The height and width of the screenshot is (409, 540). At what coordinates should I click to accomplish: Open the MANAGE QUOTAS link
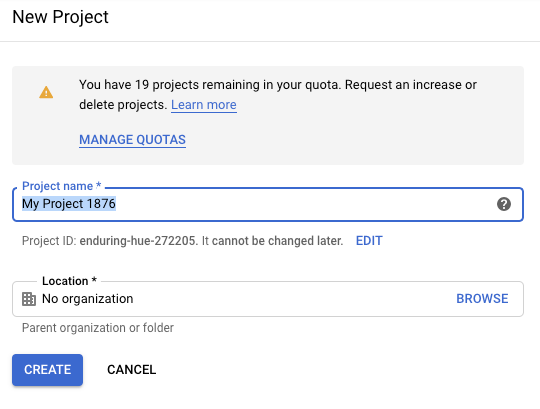click(x=132, y=140)
